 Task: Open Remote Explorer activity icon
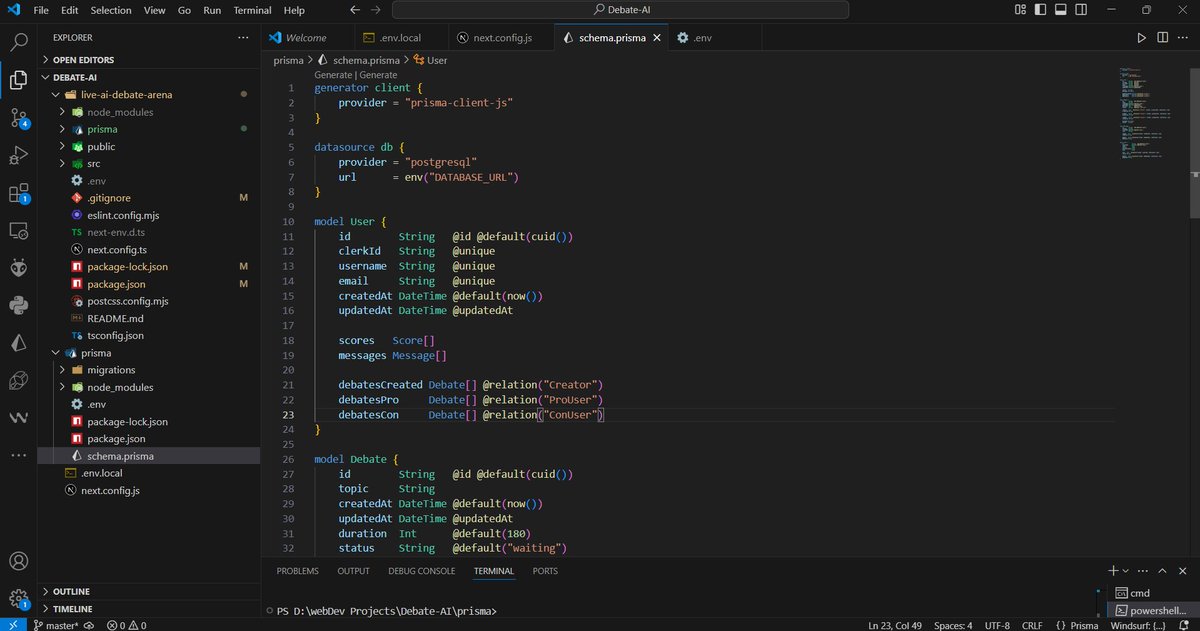click(x=18, y=231)
